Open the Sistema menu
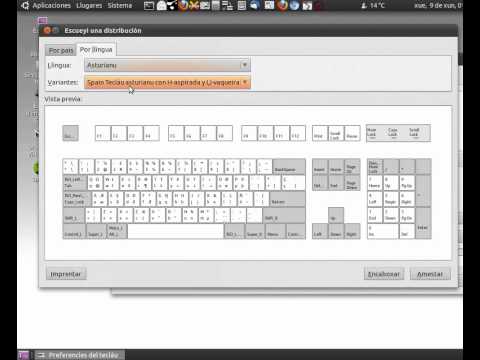 coord(120,6)
